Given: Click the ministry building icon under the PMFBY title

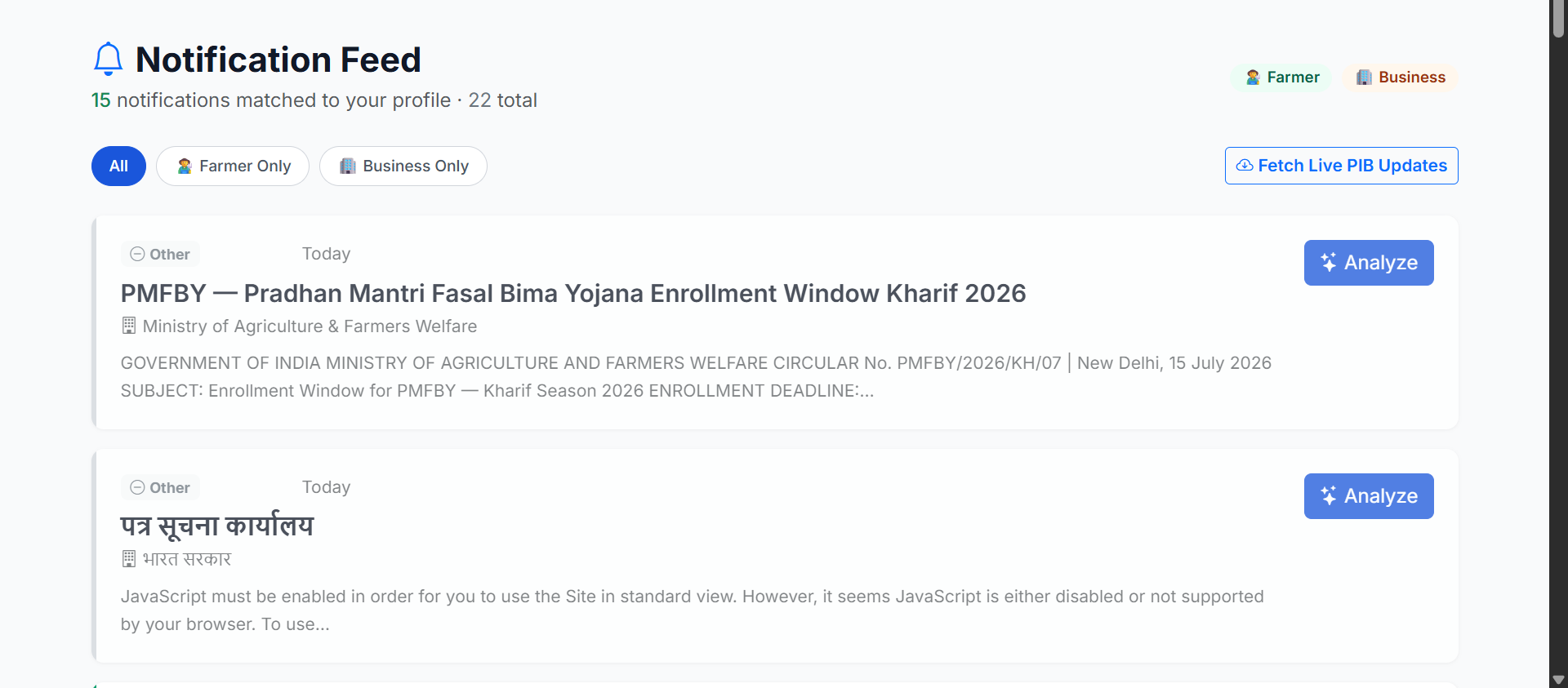Looking at the screenshot, I should (129, 326).
